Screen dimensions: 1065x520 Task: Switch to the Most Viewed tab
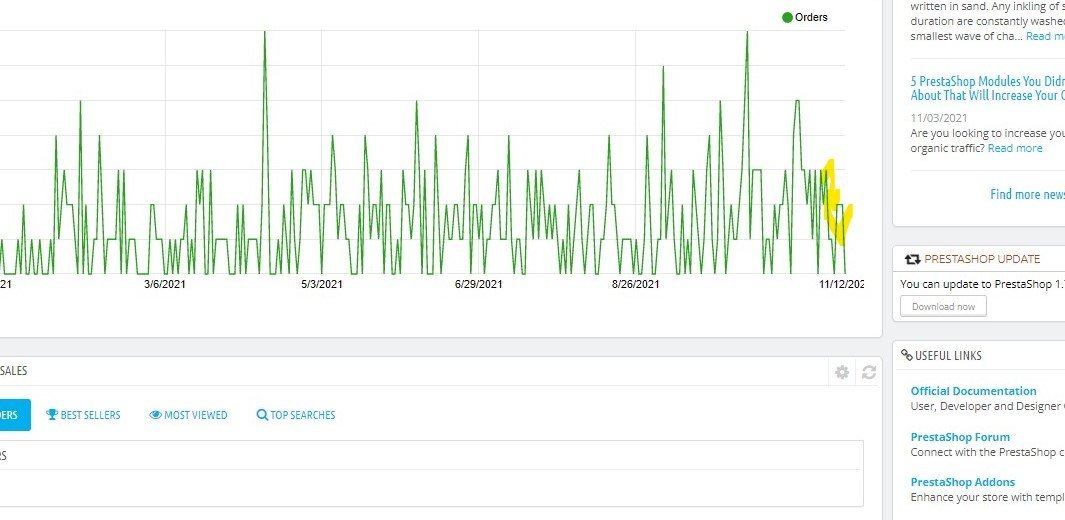click(188, 415)
